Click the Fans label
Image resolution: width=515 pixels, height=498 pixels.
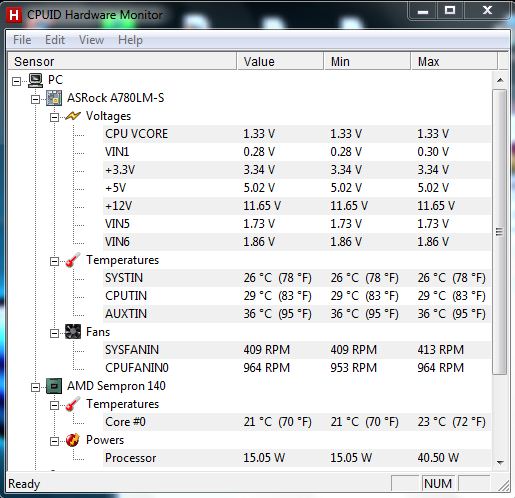click(x=98, y=332)
